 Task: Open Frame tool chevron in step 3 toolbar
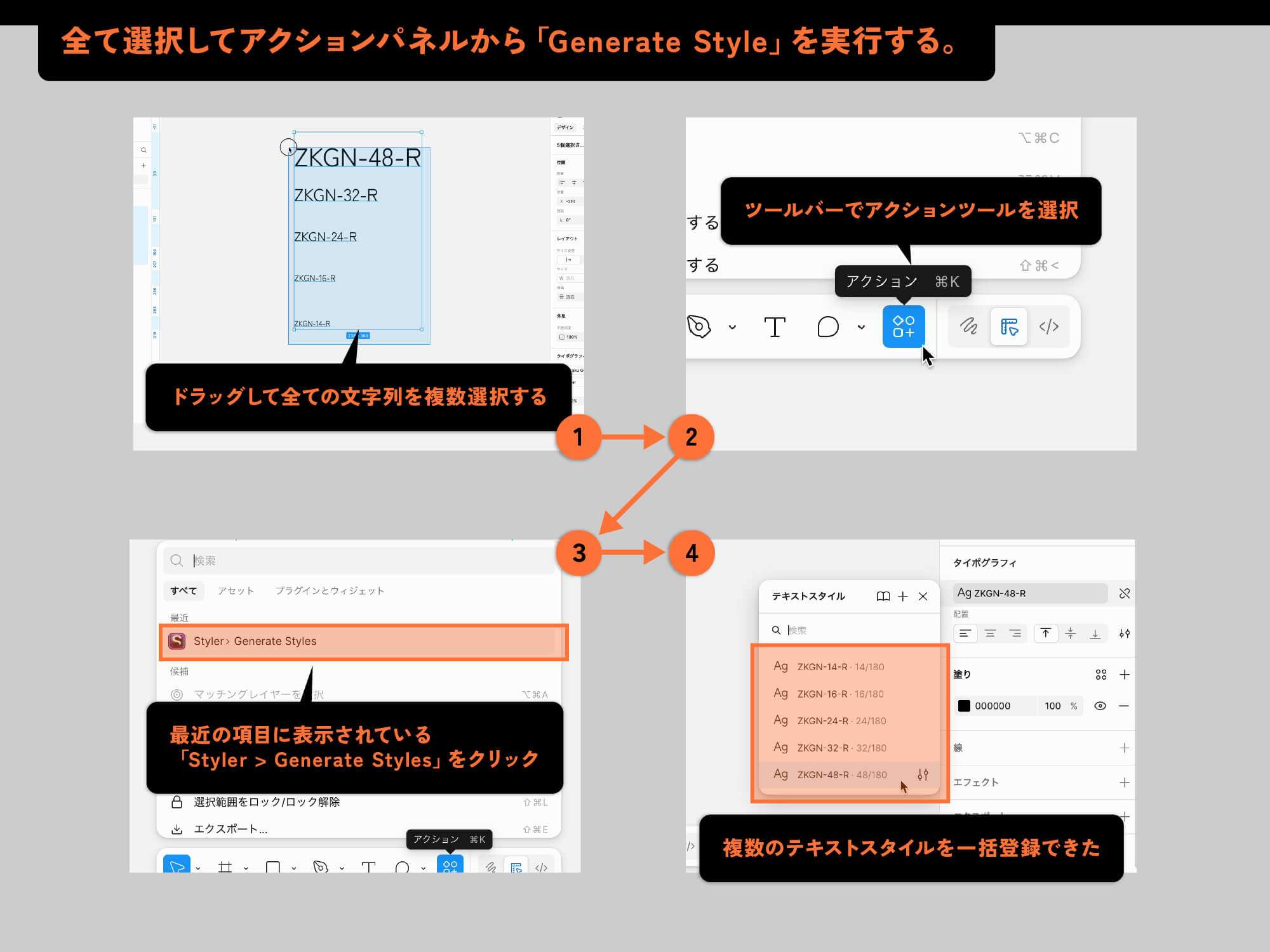click(x=246, y=868)
